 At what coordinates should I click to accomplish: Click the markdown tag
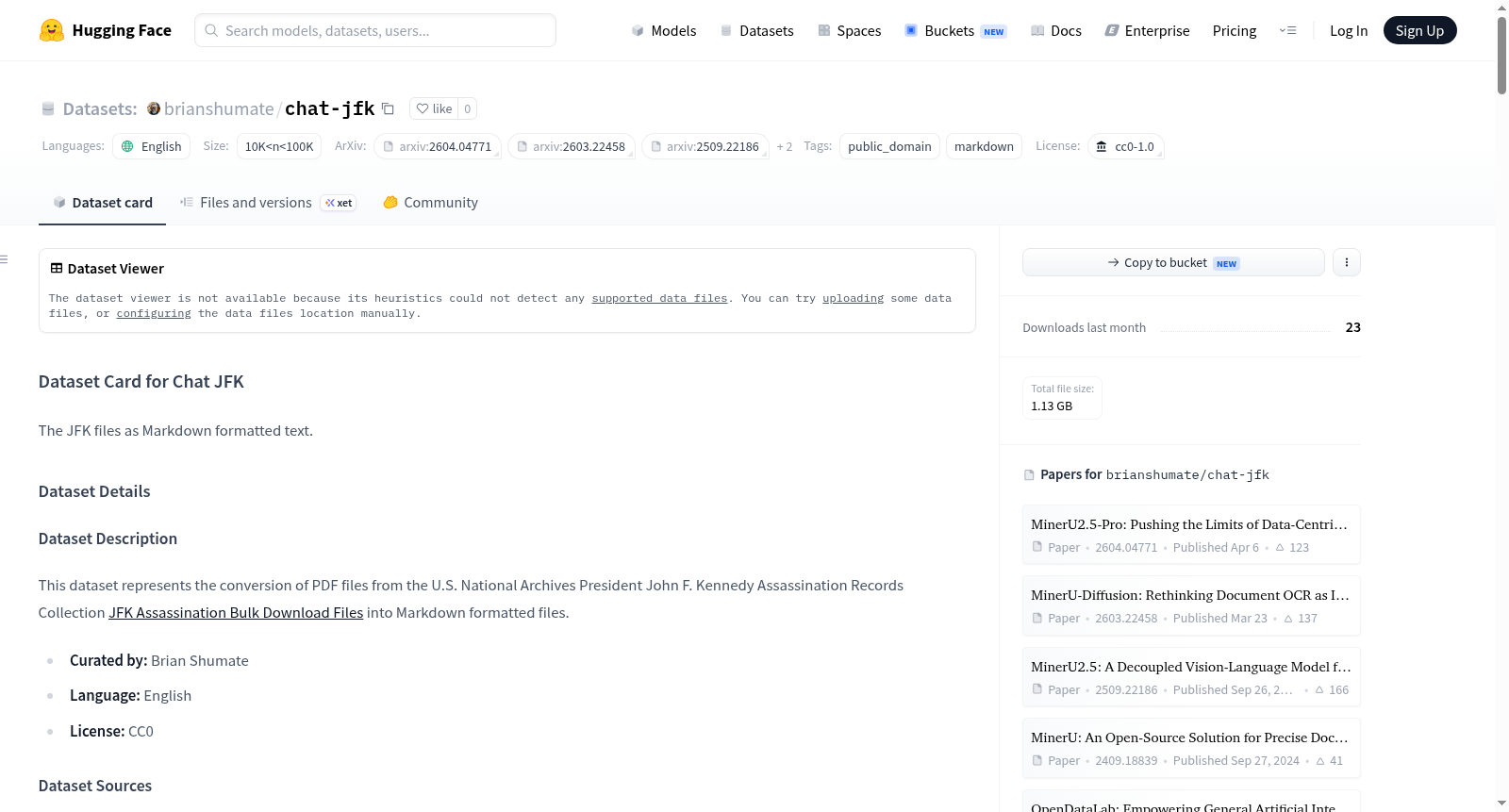pos(984,146)
